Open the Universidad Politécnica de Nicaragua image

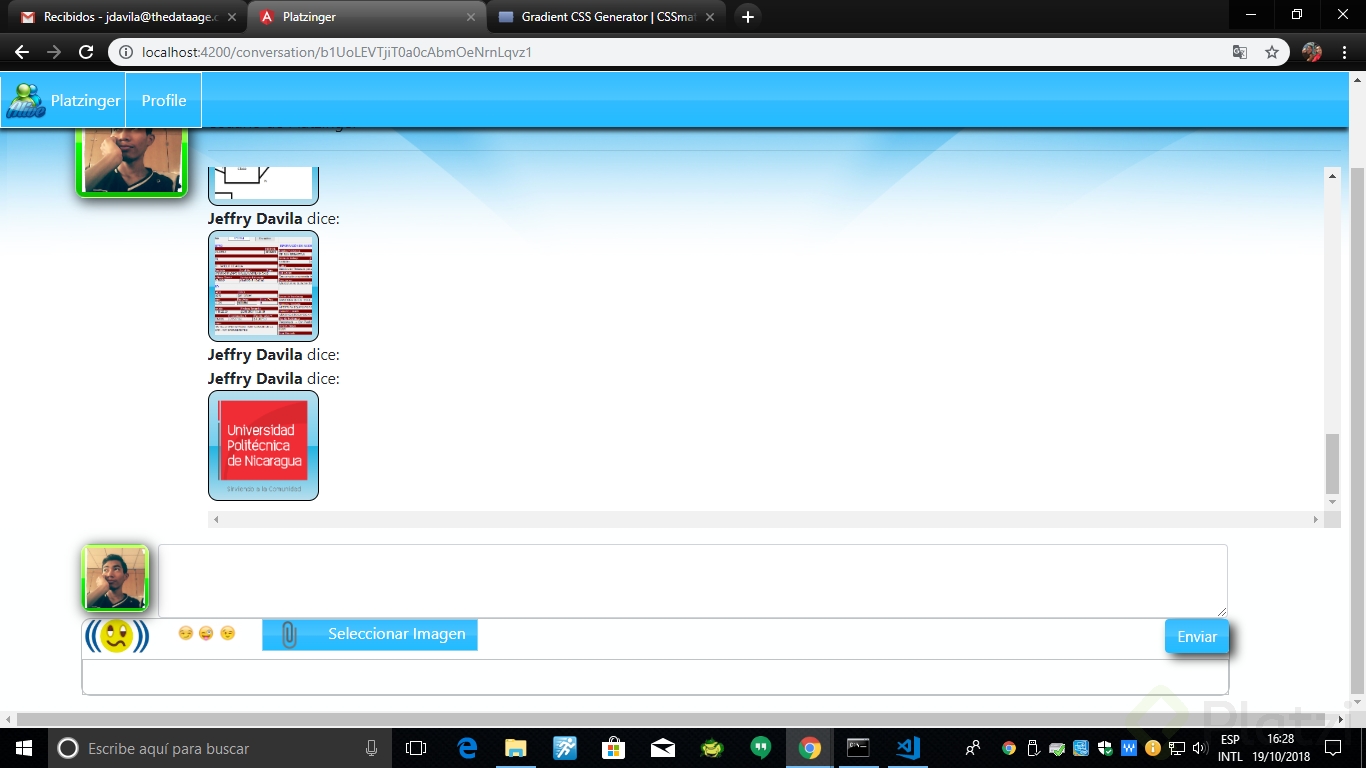263,445
